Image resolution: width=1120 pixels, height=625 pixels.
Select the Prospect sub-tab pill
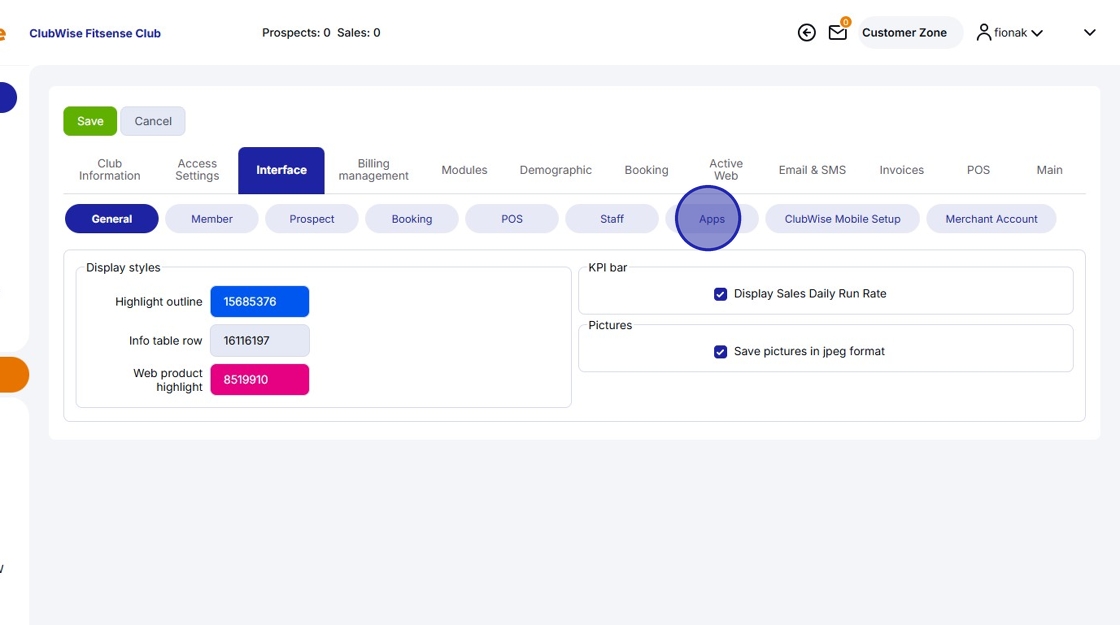[x=311, y=219]
